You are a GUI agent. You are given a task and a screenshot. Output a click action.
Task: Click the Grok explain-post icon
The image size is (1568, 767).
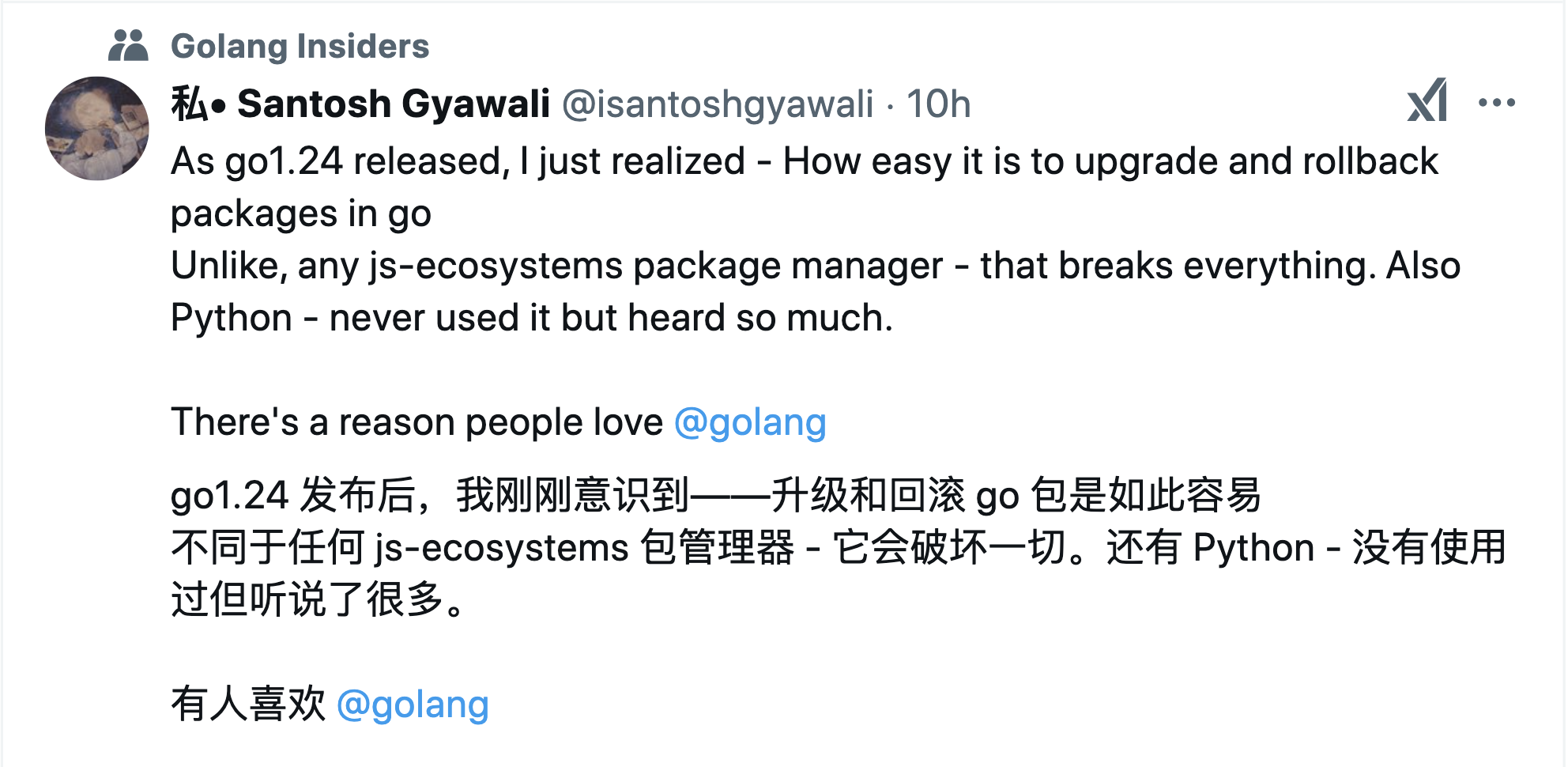click(1427, 100)
